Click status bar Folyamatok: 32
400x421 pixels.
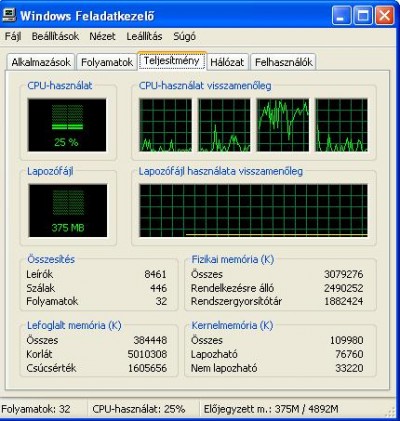tap(36, 409)
